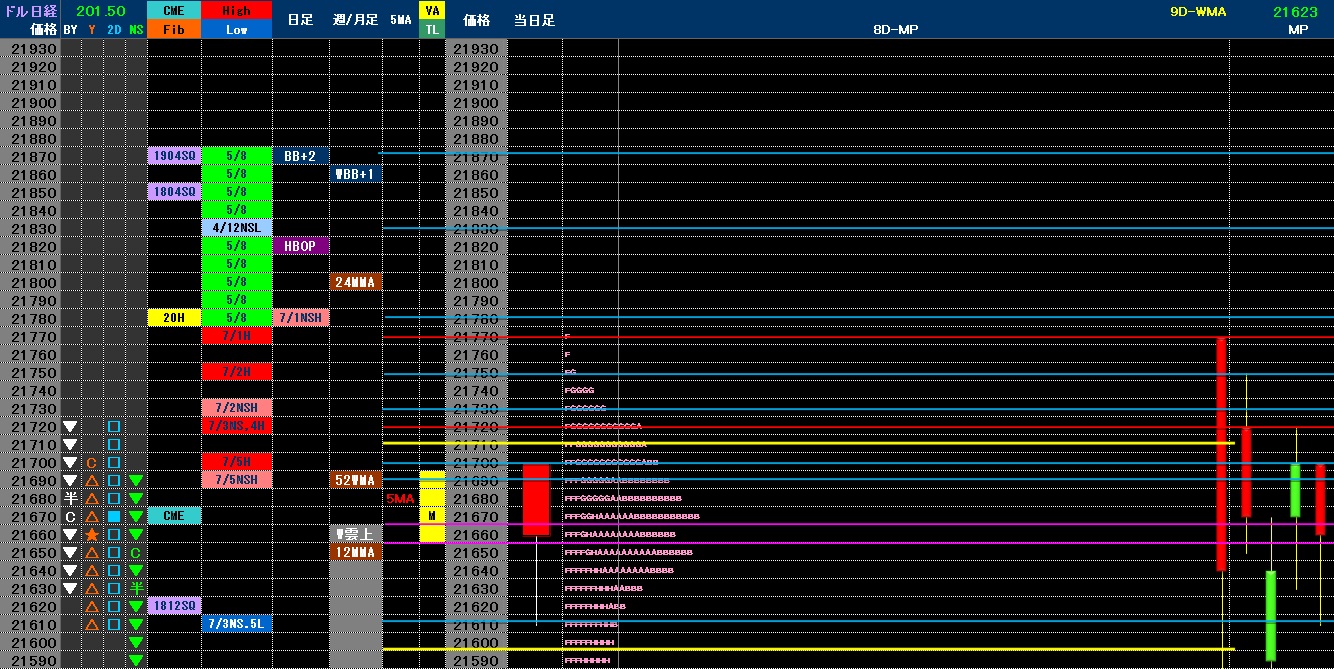
Task: Click the orange Fib header cell
Action: click(174, 30)
